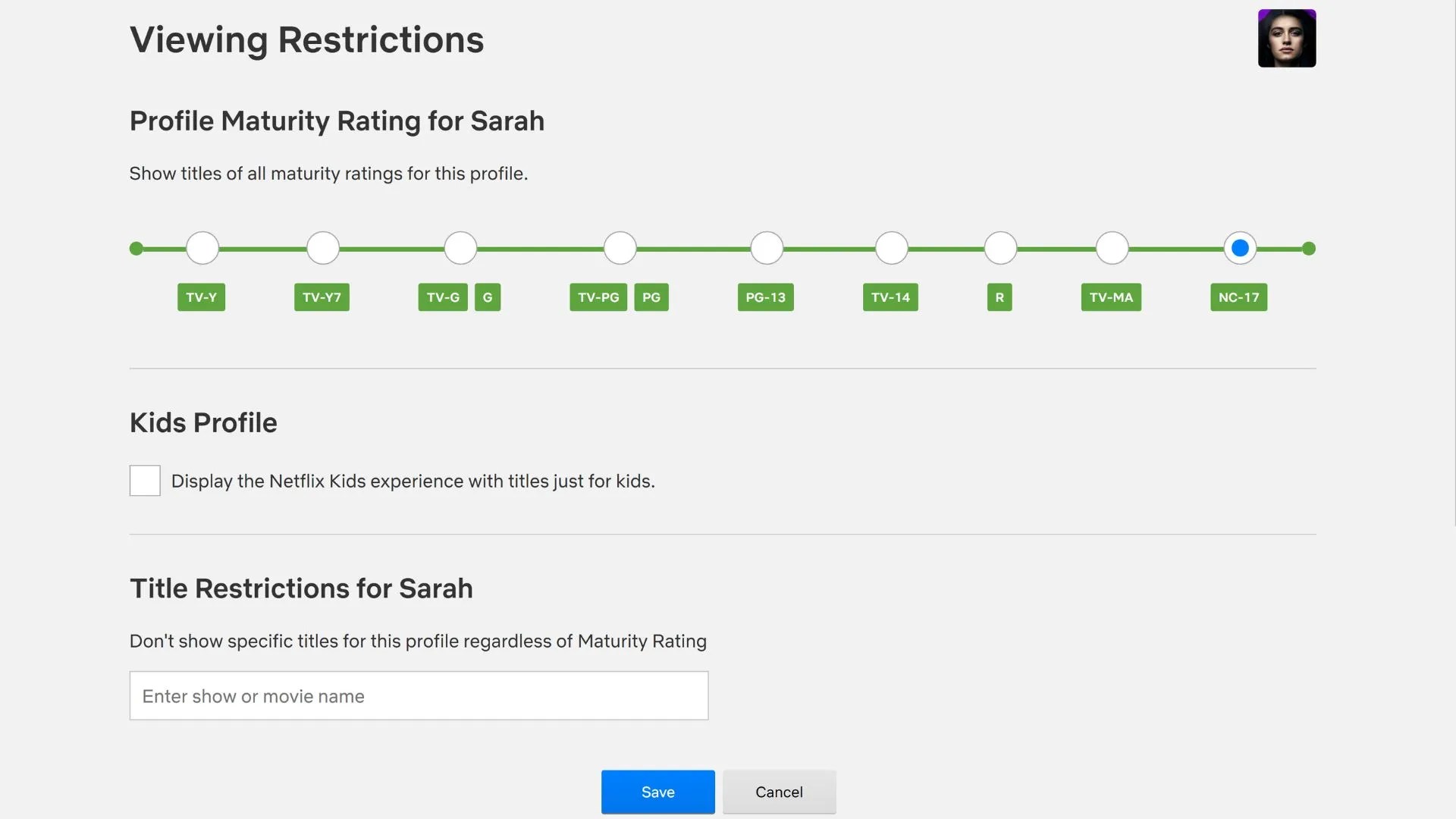Set maturity rating to TV-Y
The height and width of the screenshot is (819, 1456).
click(x=202, y=247)
